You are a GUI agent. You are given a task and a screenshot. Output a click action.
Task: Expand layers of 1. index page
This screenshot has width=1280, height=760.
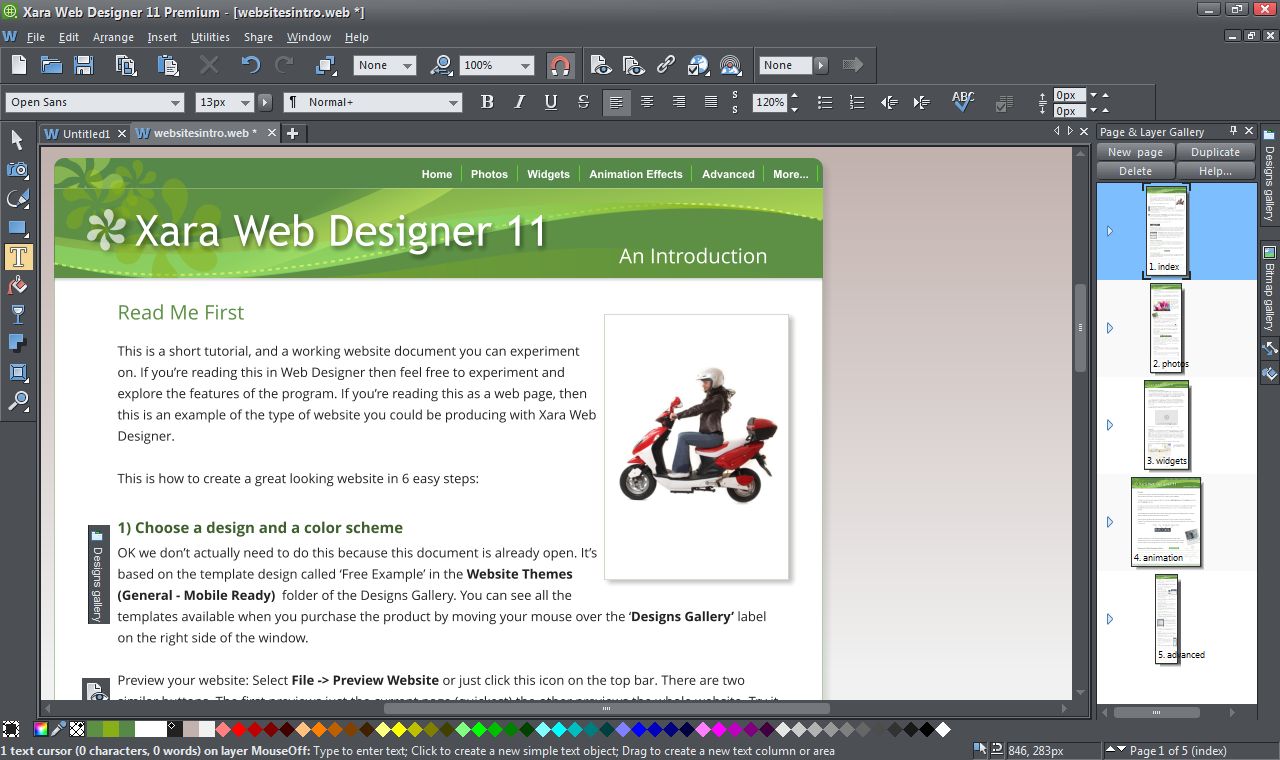[x=1109, y=231]
